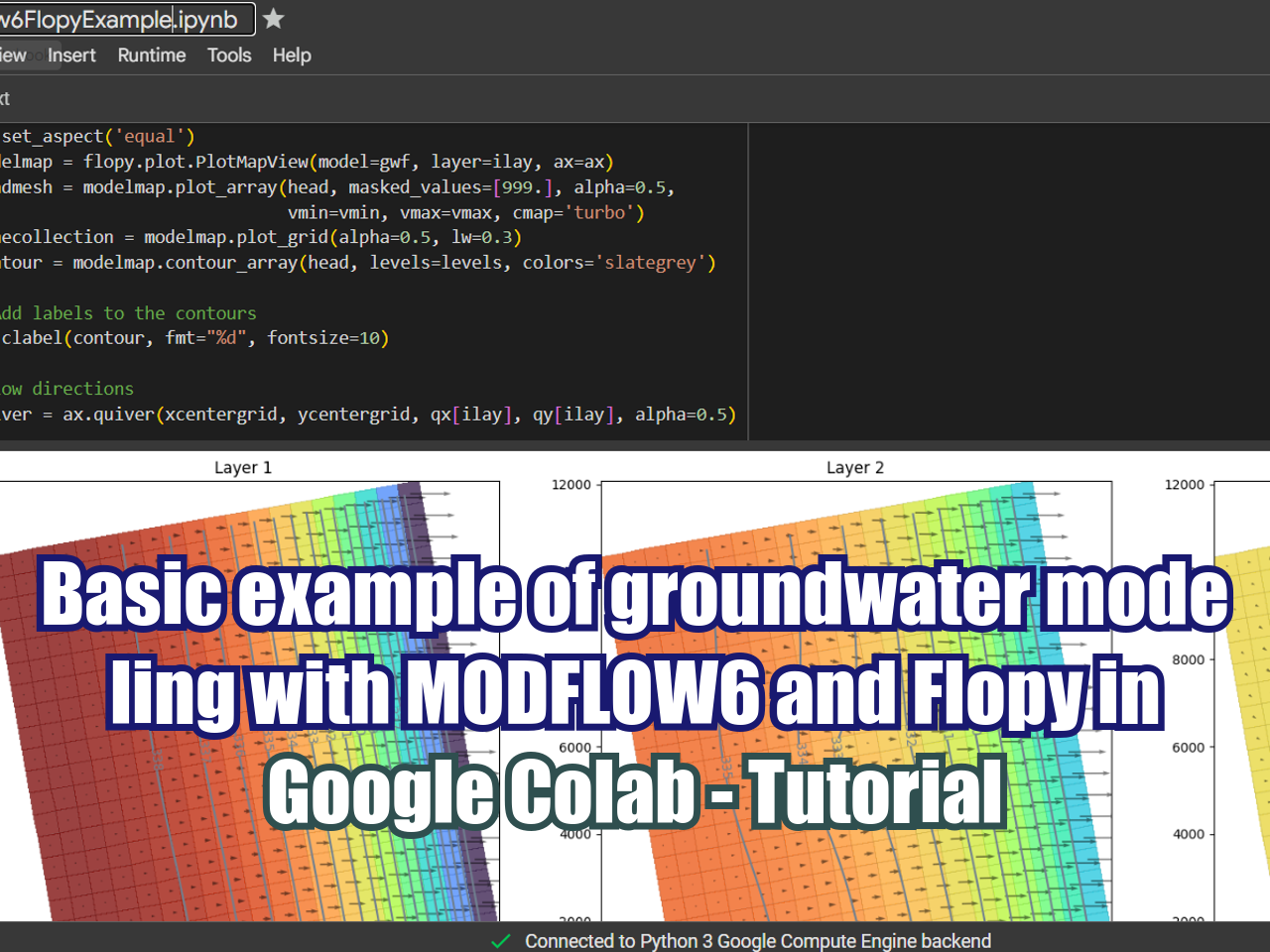The height and width of the screenshot is (952, 1270).
Task: Select the 'turbo' colormap string in code
Action: click(598, 212)
